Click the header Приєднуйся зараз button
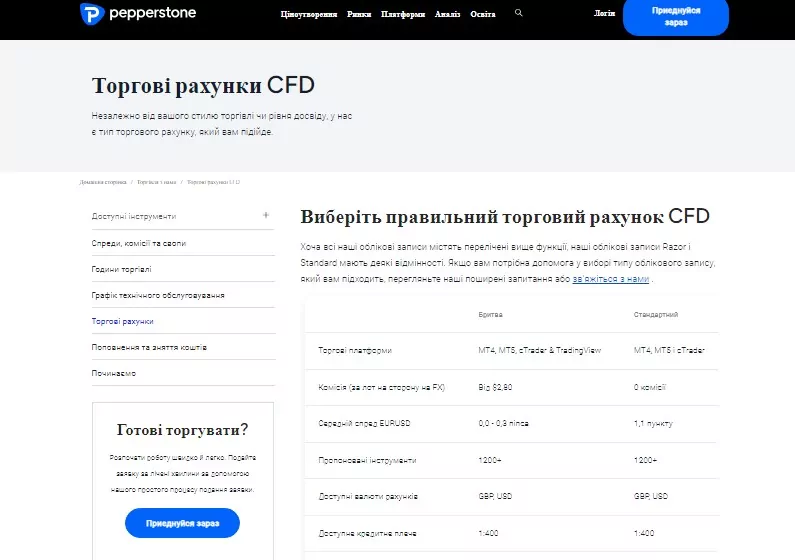This screenshot has height=560, width=795. click(676, 17)
